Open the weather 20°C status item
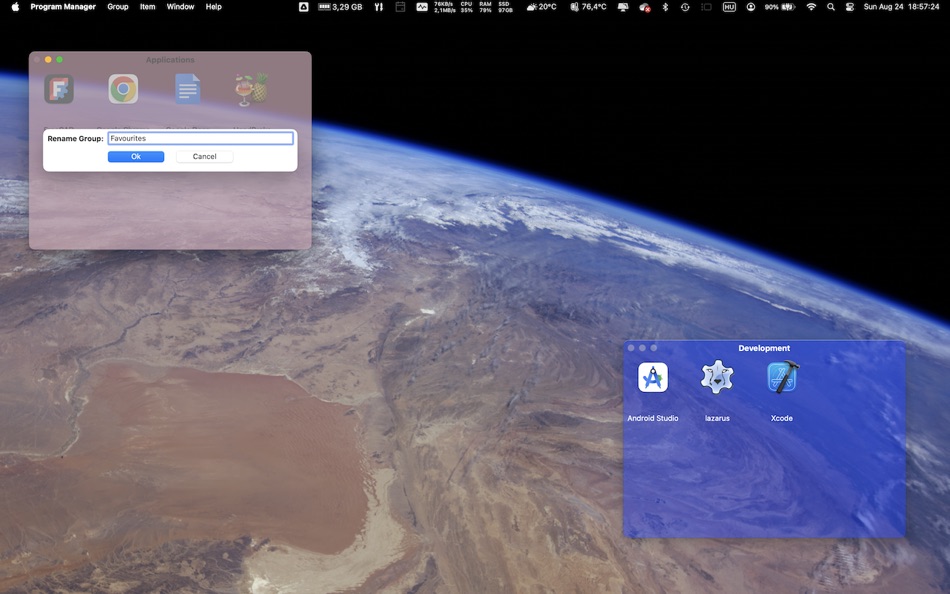The image size is (950, 594). click(541, 7)
